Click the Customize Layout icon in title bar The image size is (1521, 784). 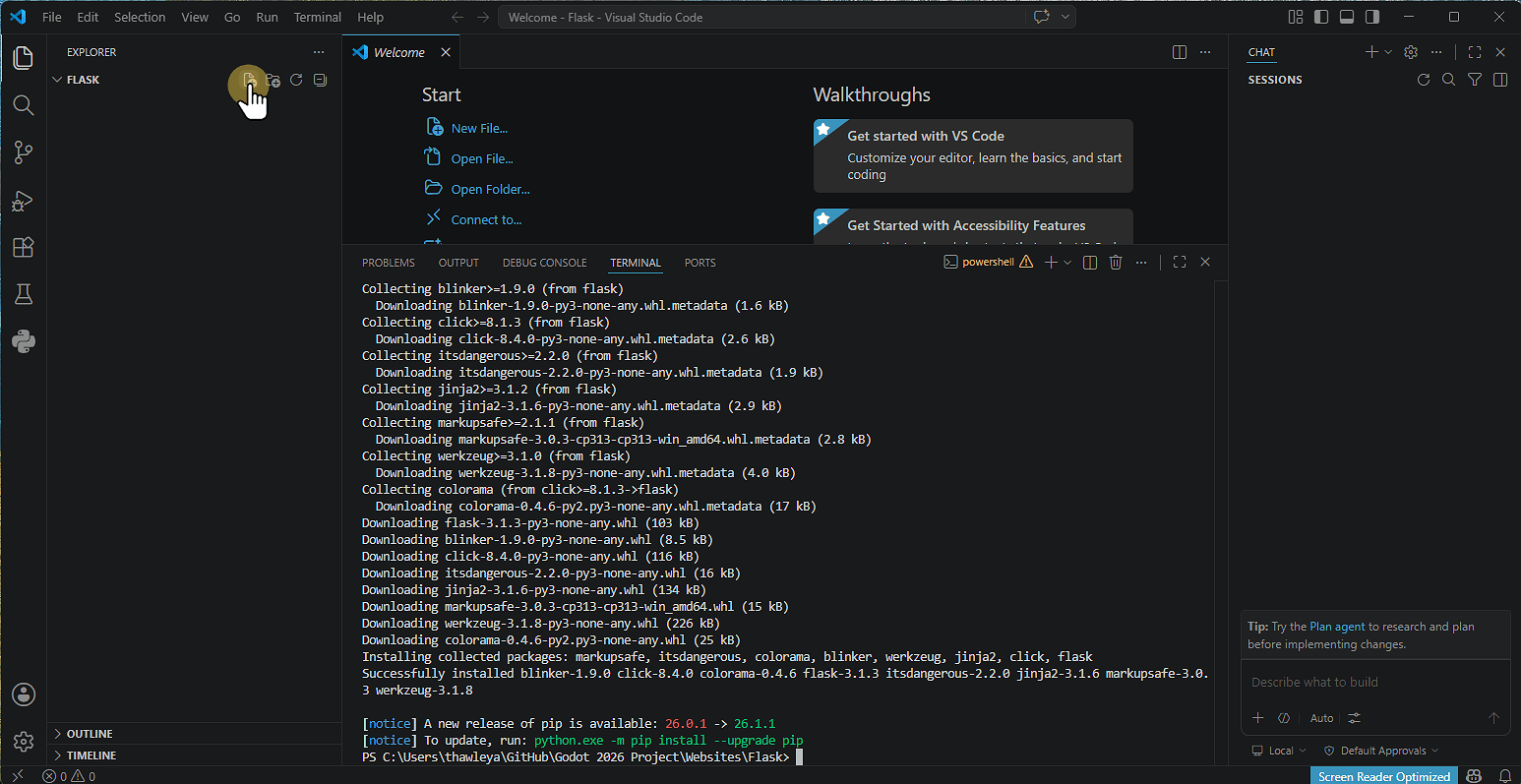(1296, 17)
